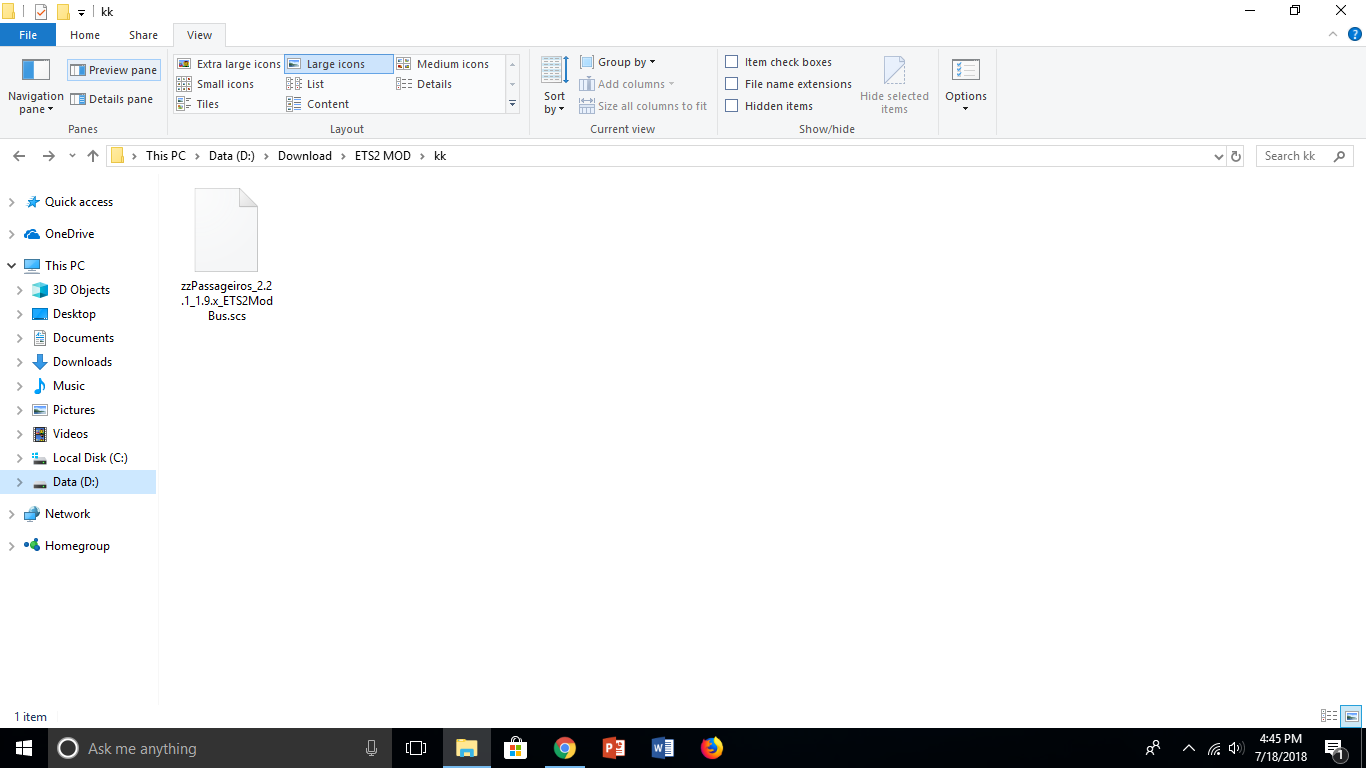Switch to Extra large icons layout
Viewport: 1366px width, 768px height.
[x=229, y=63]
